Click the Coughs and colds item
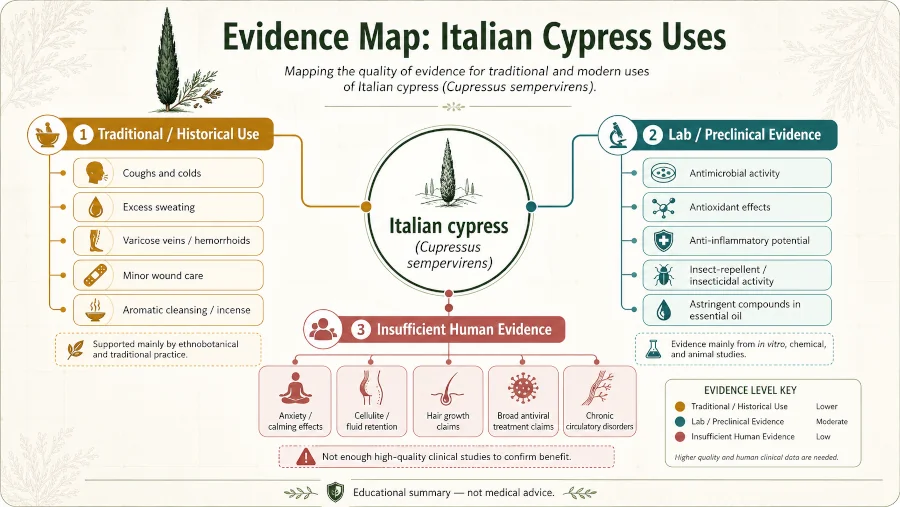Viewport: 900px width, 507px height. [168, 173]
